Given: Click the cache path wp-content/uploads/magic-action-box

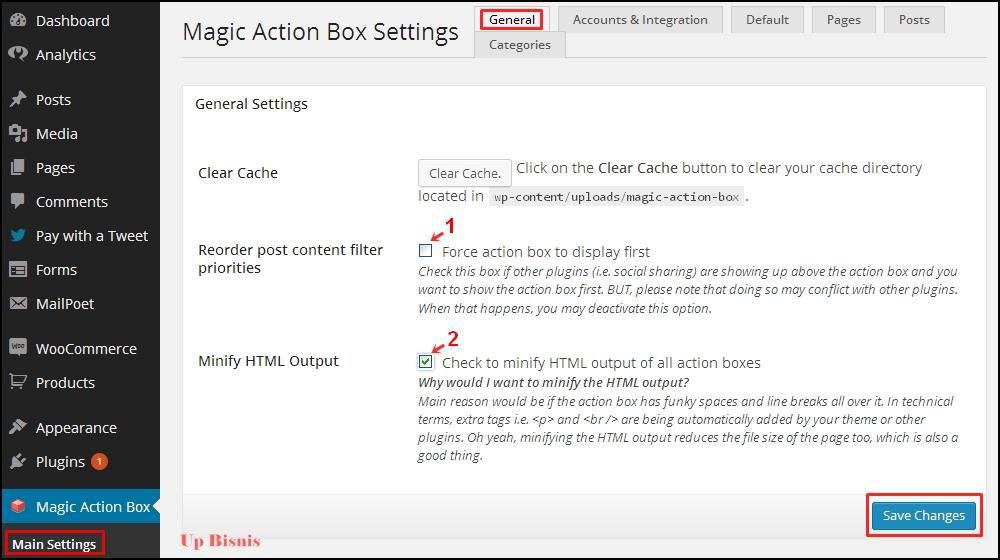Looking at the screenshot, I should point(616,196).
